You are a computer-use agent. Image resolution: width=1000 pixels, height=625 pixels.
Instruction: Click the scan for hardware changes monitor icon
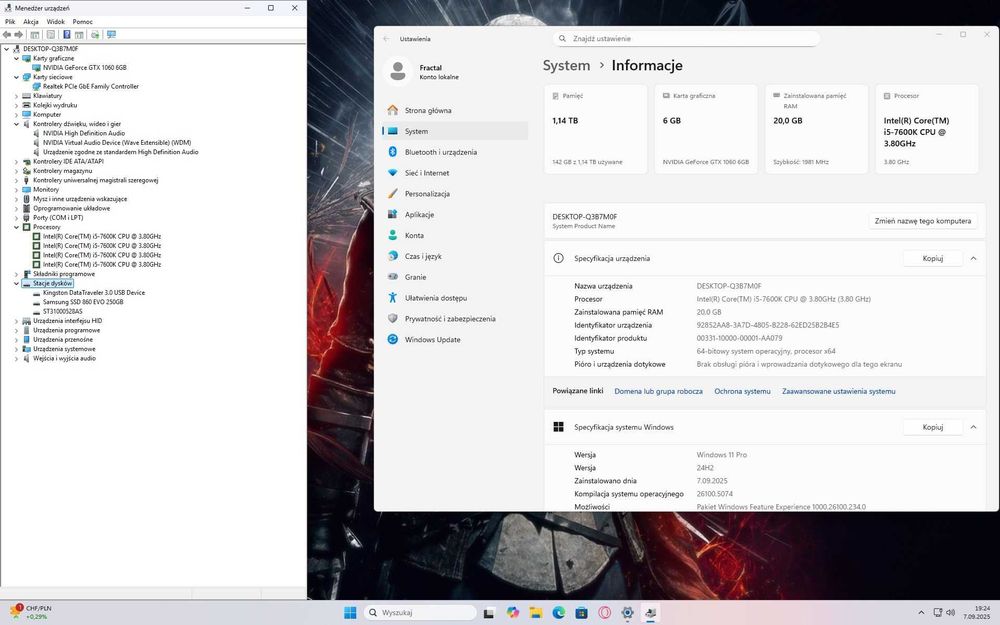(112, 34)
